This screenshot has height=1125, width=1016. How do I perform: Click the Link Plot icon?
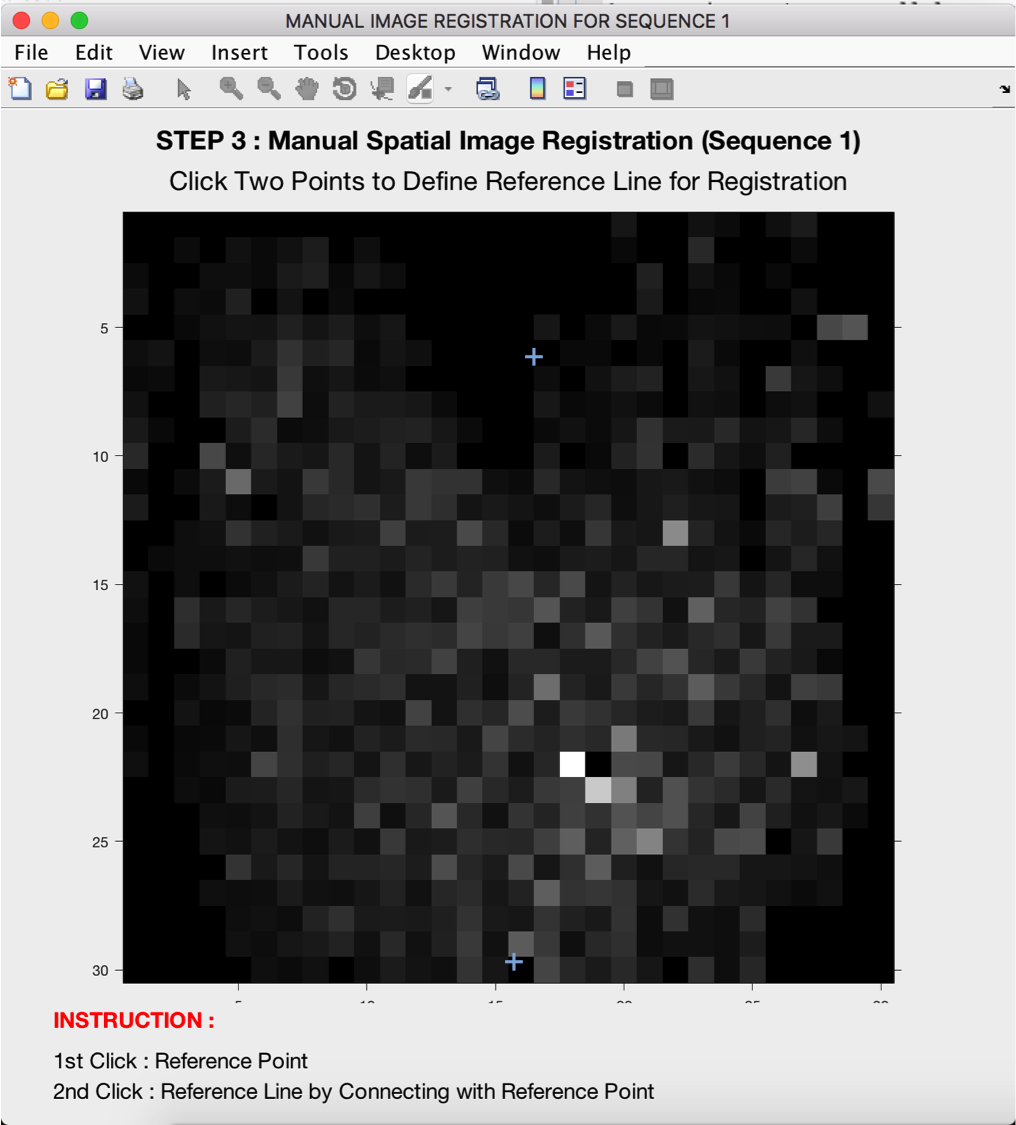[x=487, y=89]
